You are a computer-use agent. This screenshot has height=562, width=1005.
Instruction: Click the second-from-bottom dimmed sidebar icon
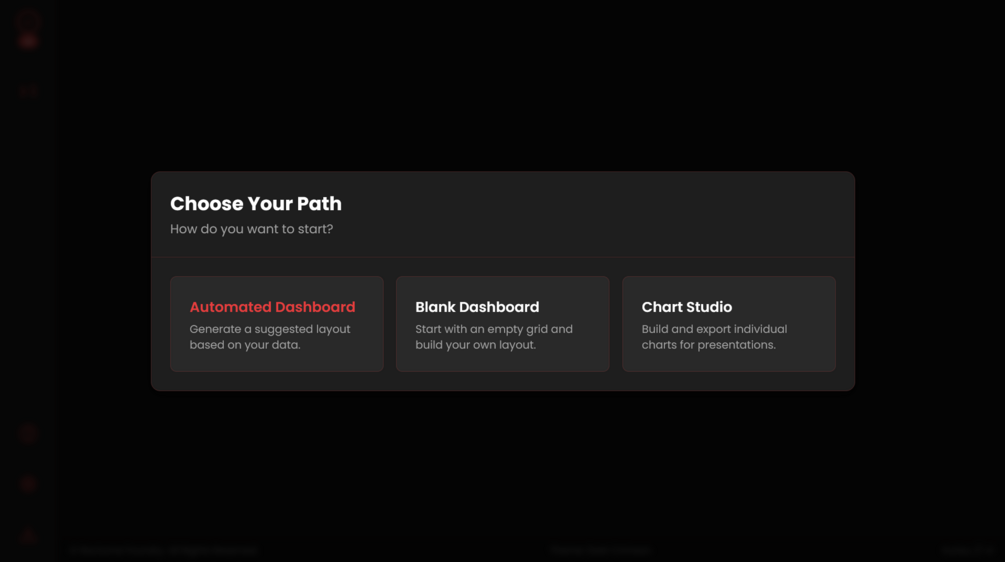(28, 484)
